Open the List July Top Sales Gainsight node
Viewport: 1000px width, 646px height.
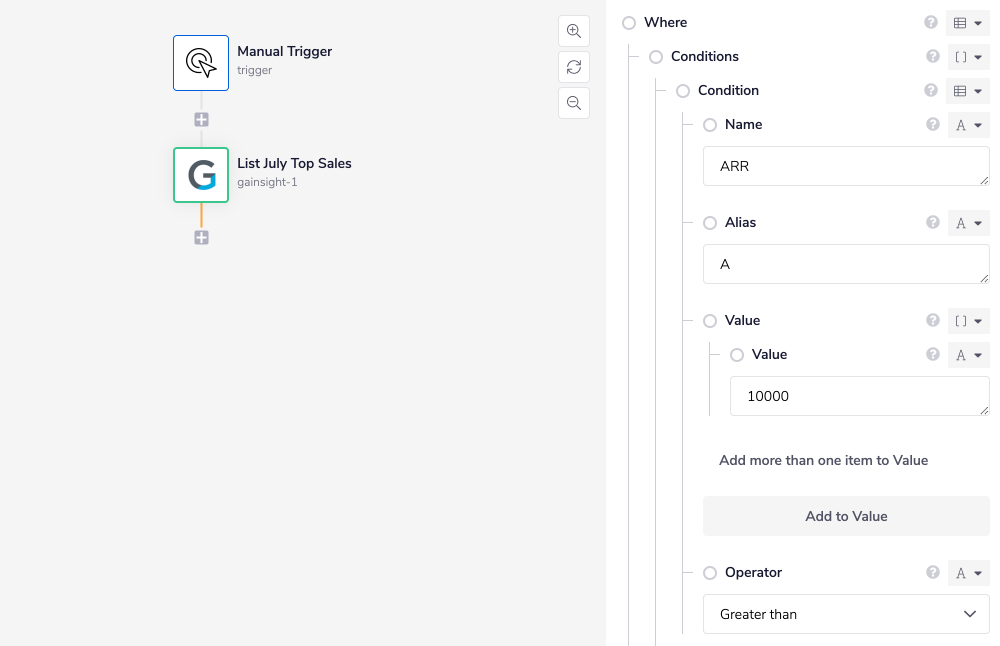[x=201, y=175]
